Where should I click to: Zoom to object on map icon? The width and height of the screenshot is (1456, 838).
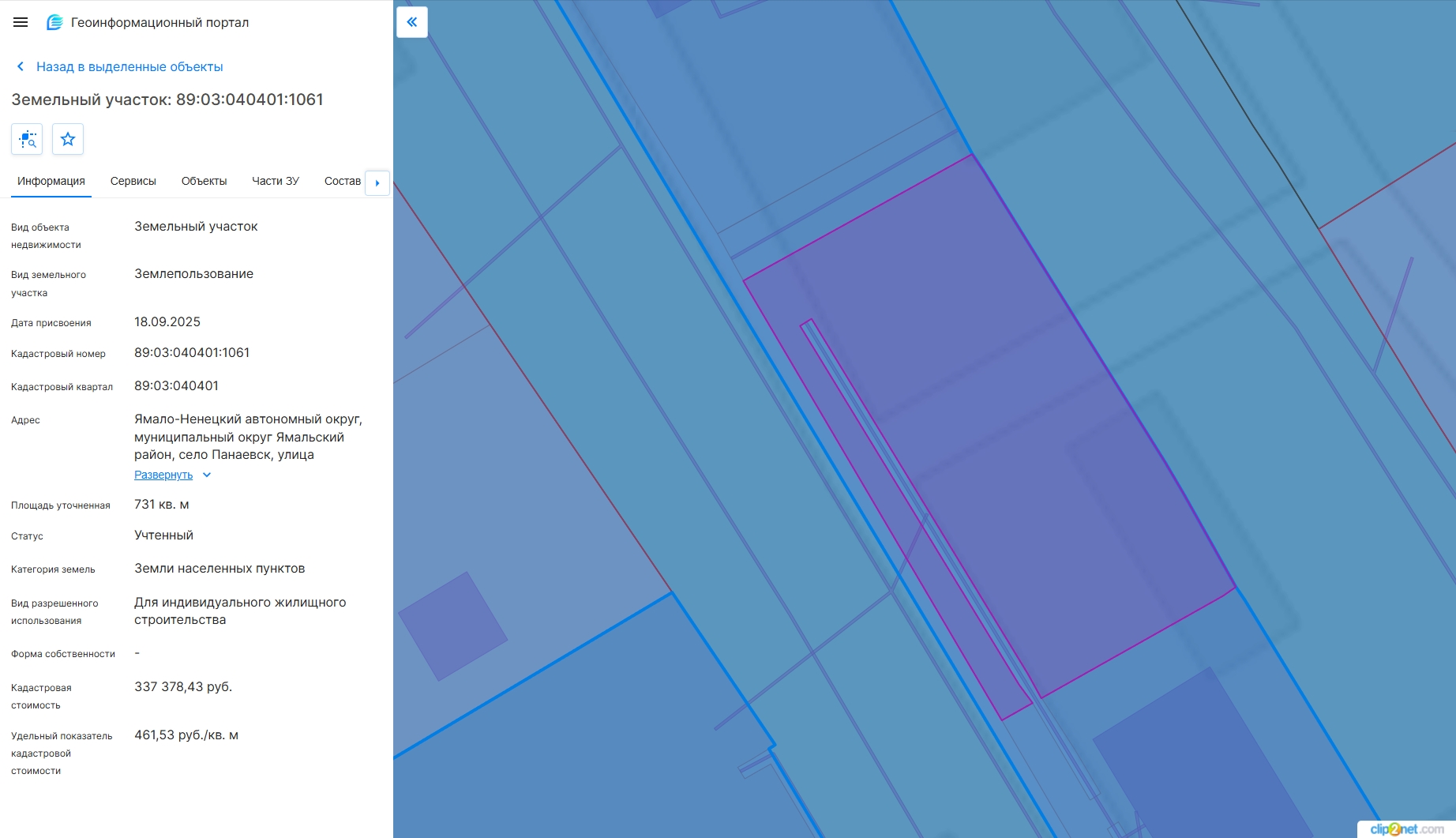27,139
